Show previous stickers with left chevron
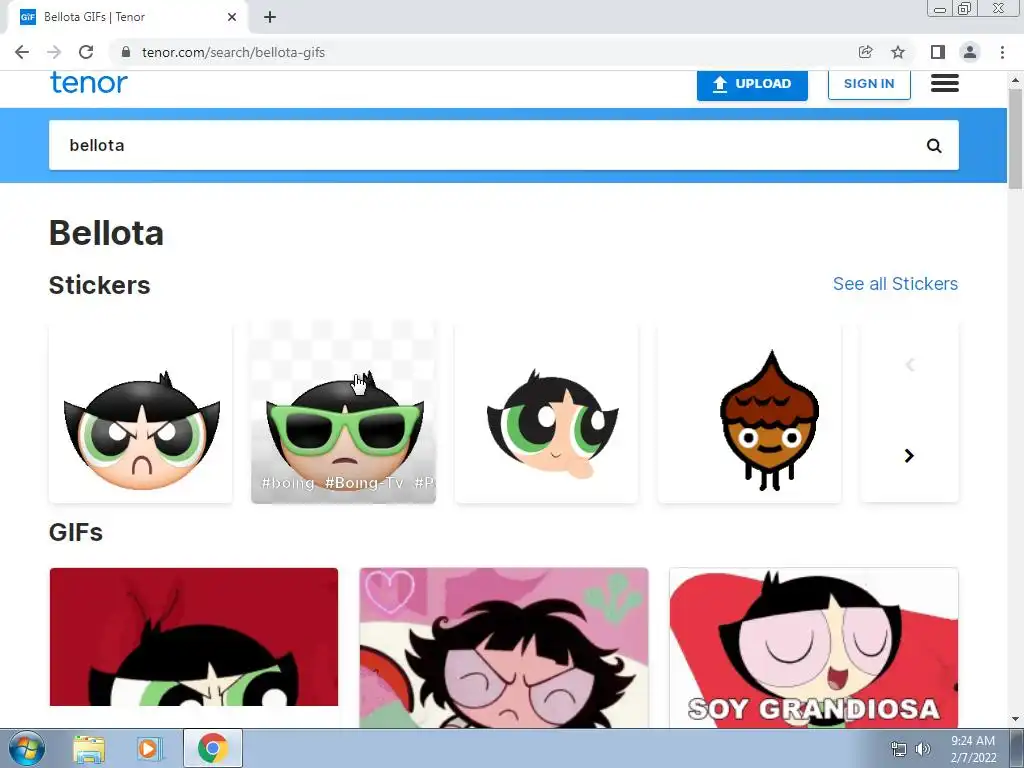The image size is (1024, 768). [x=910, y=364]
